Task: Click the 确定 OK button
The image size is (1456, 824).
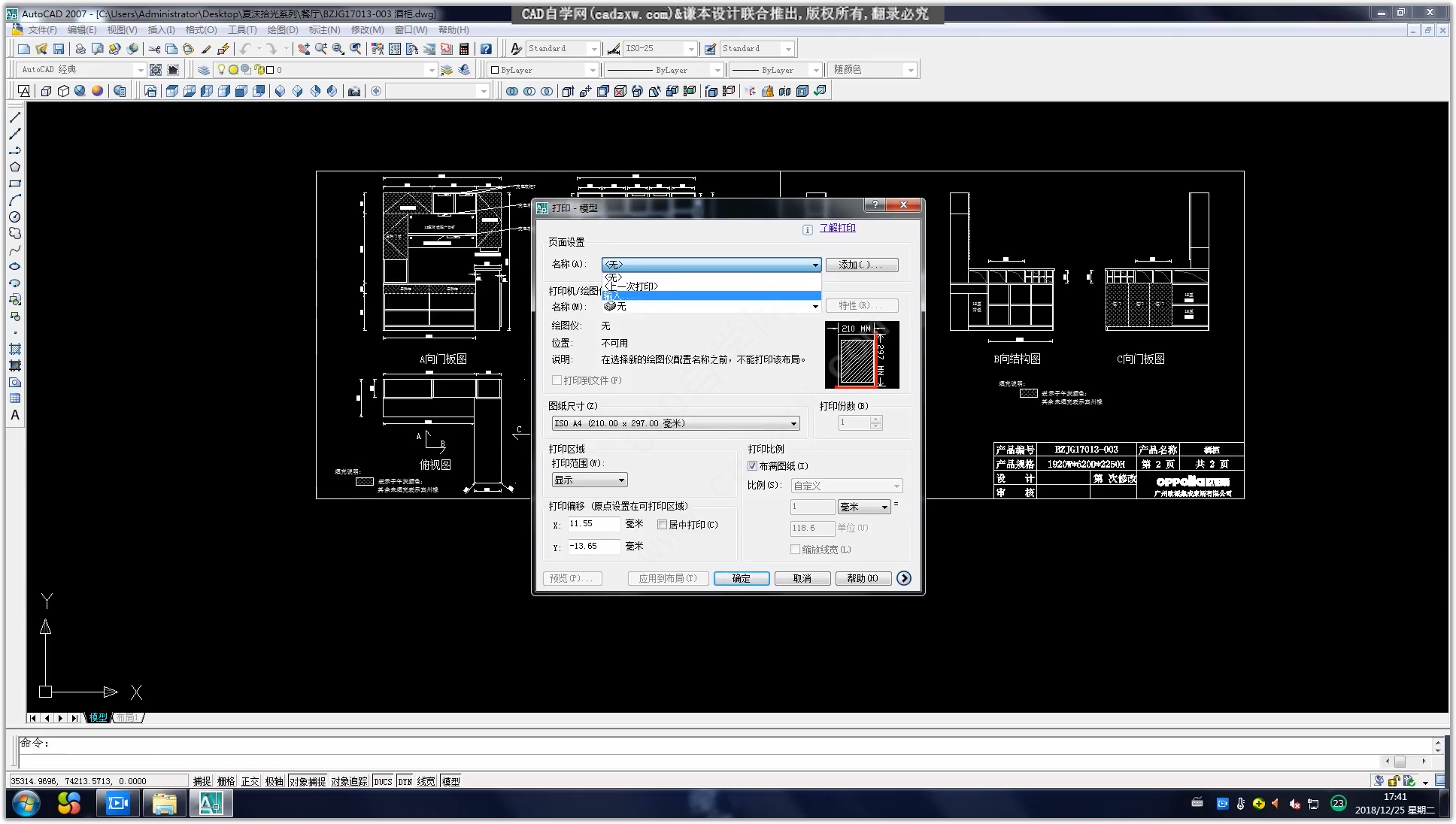Action: pyautogui.click(x=742, y=578)
